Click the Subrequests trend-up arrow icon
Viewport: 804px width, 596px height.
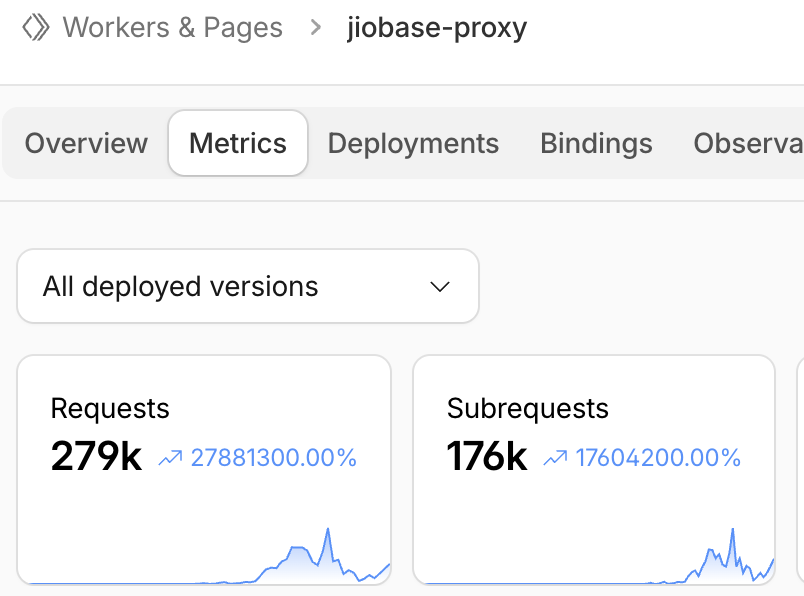(555, 458)
